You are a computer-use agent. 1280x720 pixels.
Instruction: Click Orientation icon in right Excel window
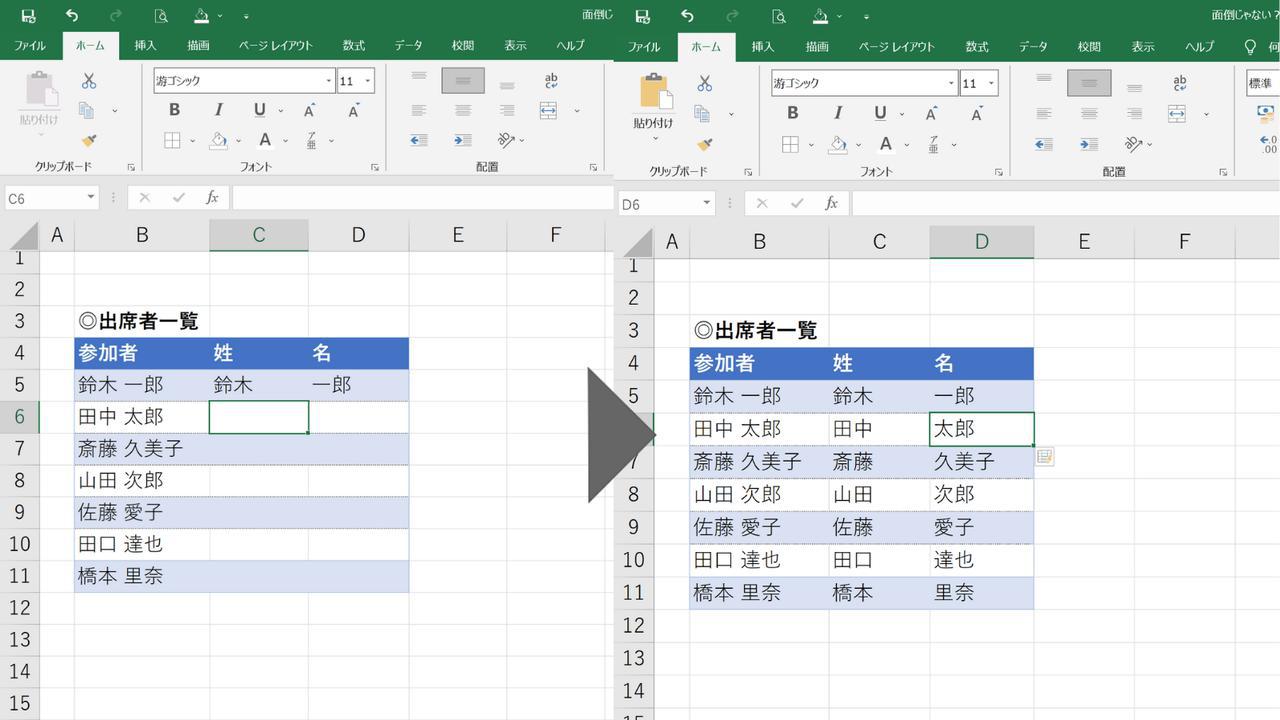point(1134,144)
